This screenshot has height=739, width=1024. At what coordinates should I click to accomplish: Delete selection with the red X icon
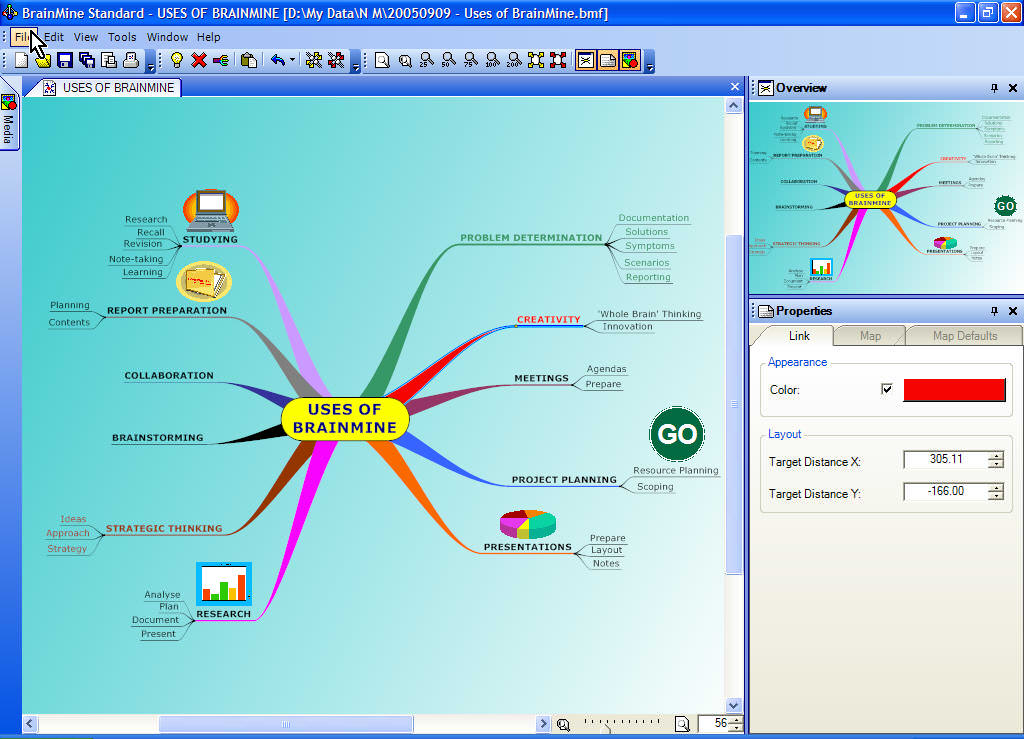tap(199, 61)
